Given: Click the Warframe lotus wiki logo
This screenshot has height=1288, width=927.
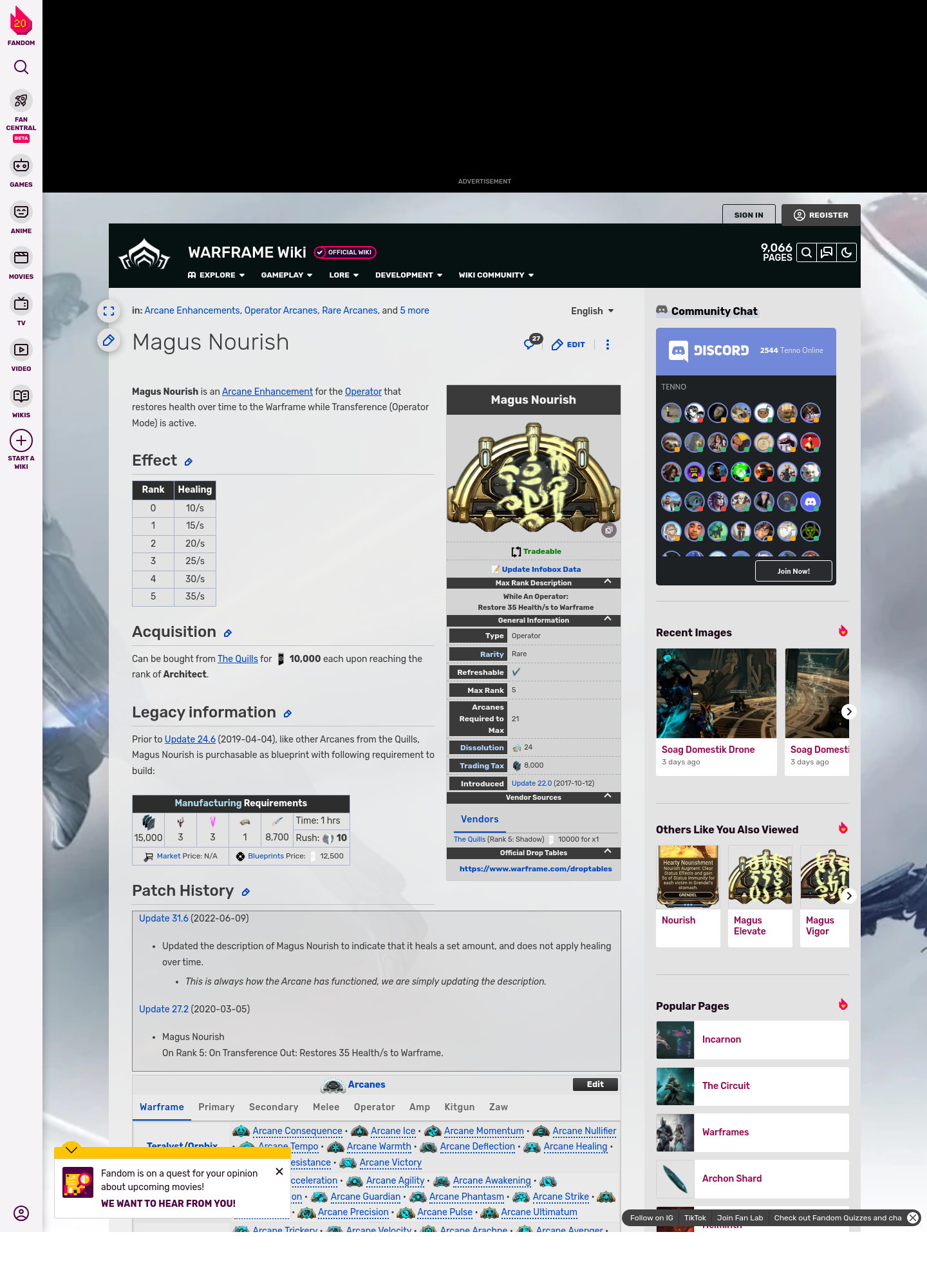Looking at the screenshot, I should pyautogui.click(x=144, y=256).
